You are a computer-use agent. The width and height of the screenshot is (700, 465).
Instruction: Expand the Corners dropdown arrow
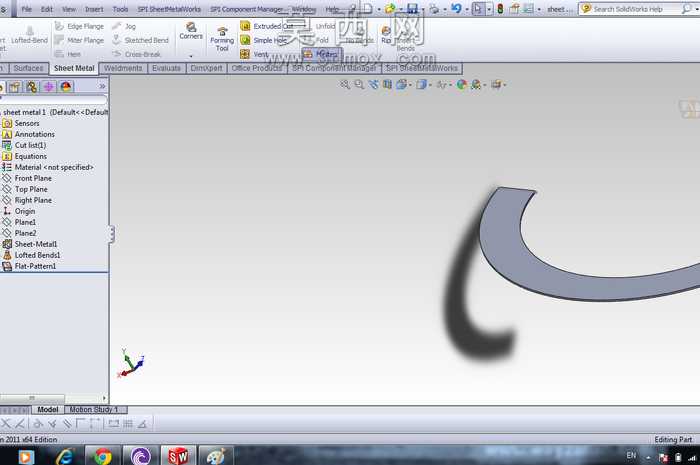pyautogui.click(x=191, y=56)
